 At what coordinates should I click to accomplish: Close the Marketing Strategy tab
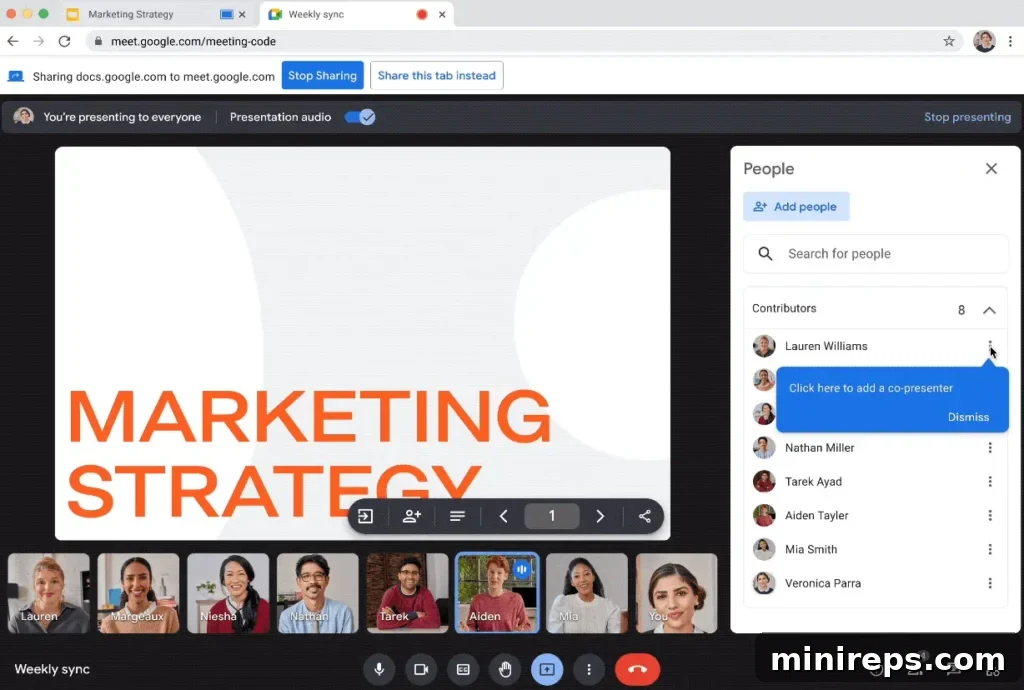242,14
